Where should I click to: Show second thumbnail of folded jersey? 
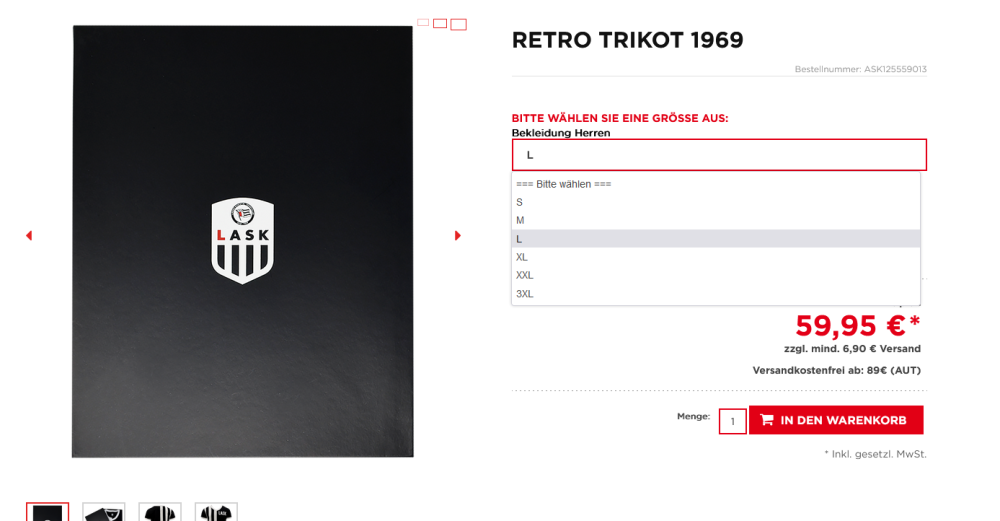(104, 512)
